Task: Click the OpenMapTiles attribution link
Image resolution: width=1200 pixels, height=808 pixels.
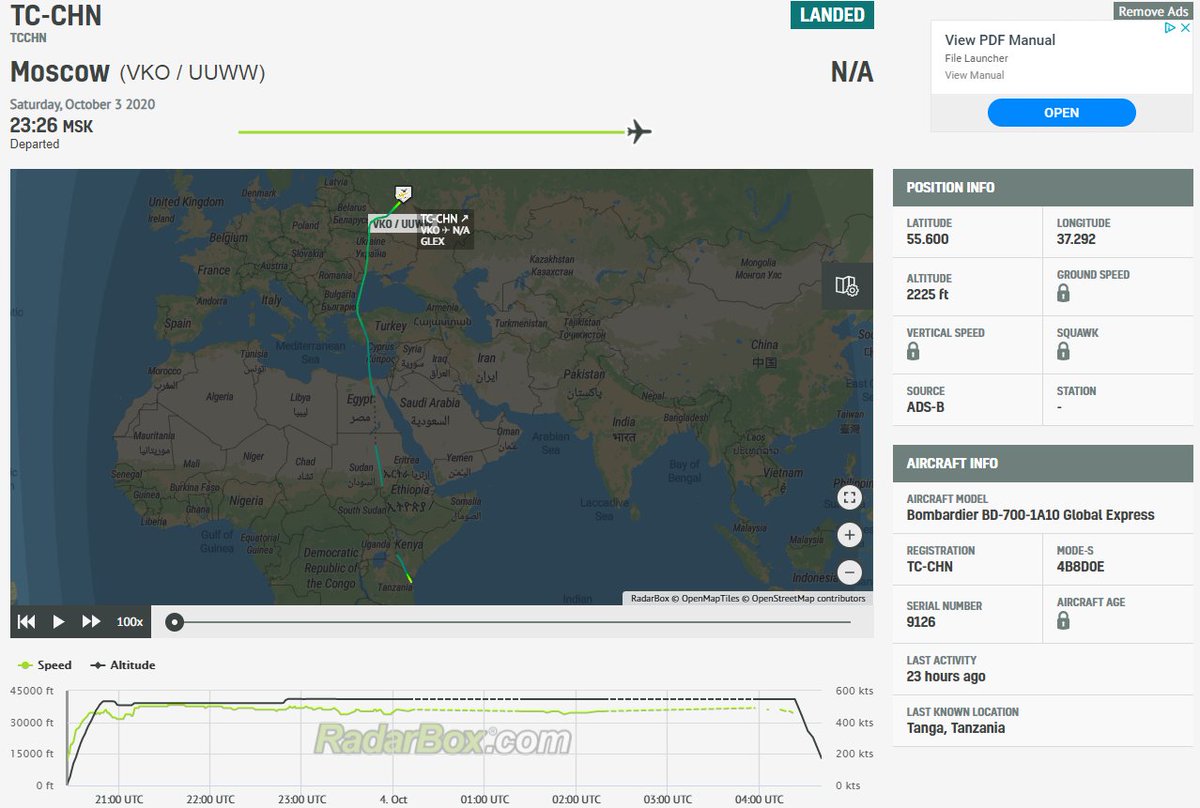Action: pyautogui.click(x=710, y=598)
